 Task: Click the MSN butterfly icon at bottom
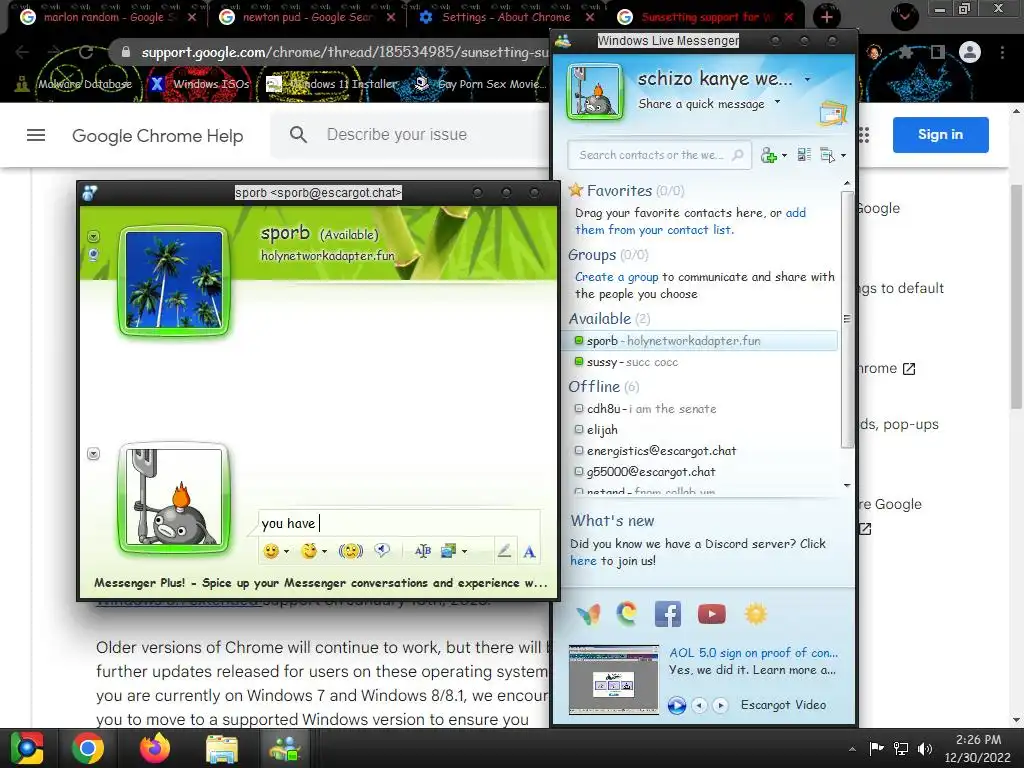click(588, 614)
